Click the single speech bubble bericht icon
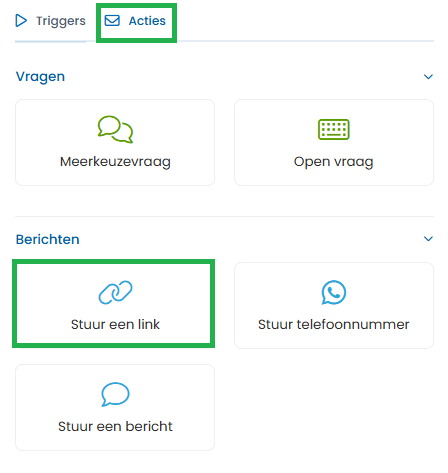Image resolution: width=448 pixels, height=473 pixels. click(x=115, y=394)
